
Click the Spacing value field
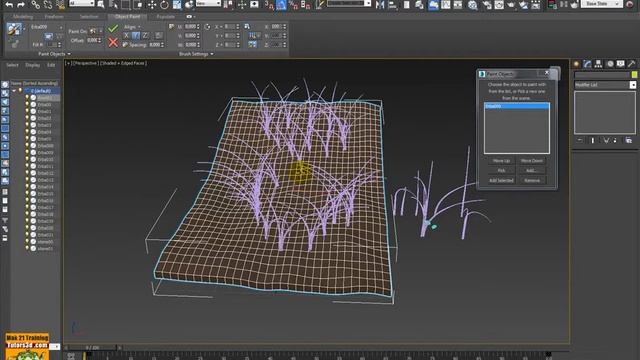(155, 44)
